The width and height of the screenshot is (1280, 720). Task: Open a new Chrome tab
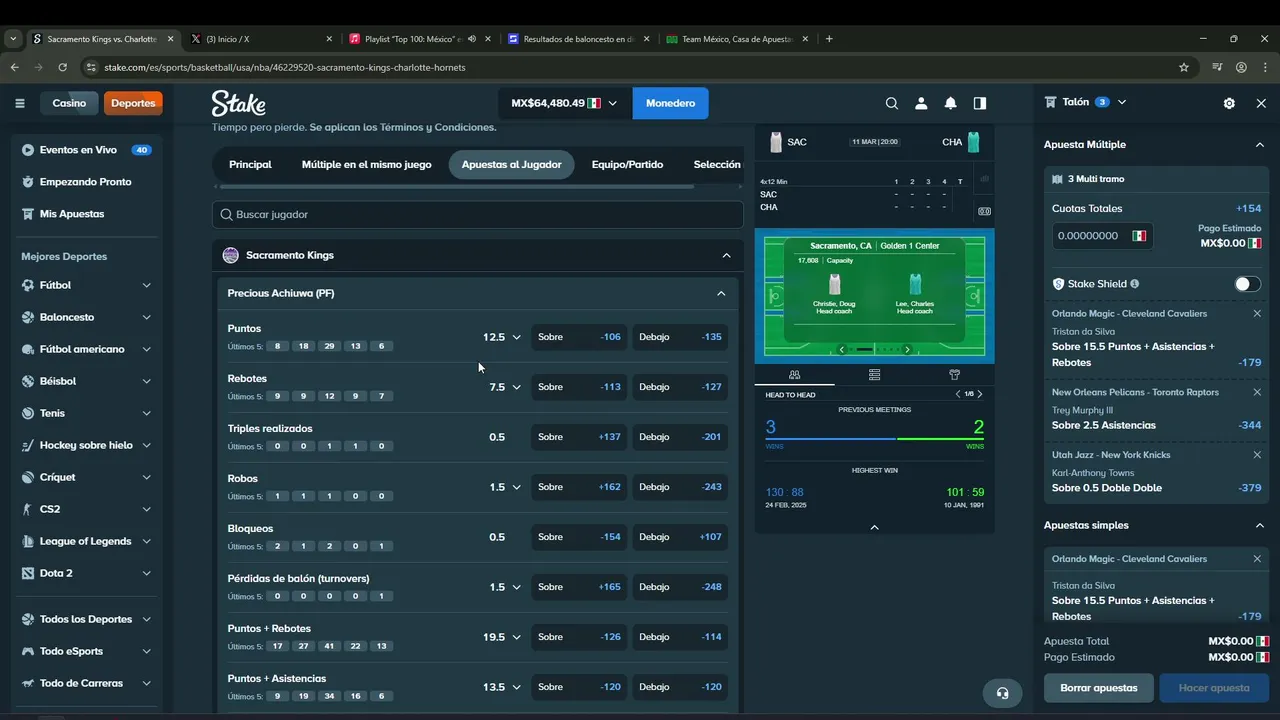click(829, 39)
